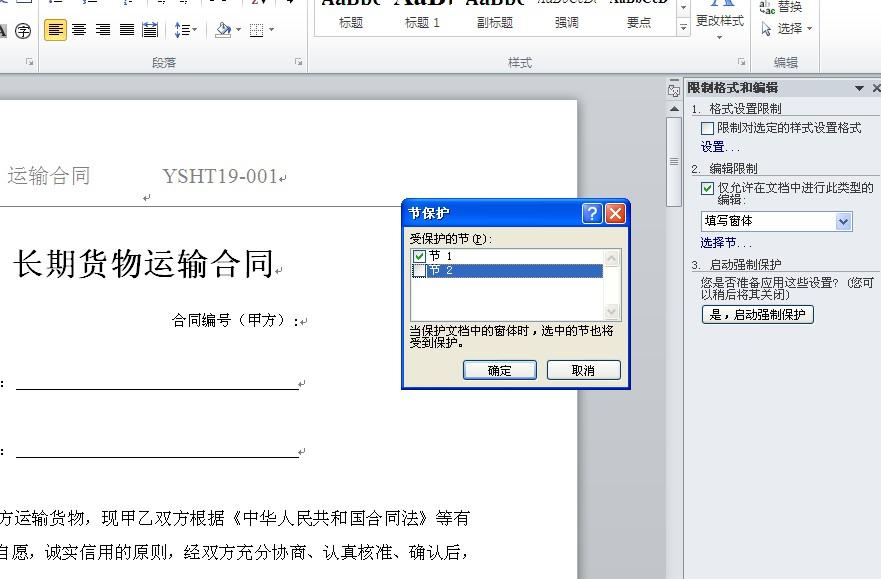
Task: Click the vertical scrollbar thumb of the document
Action: pos(674,162)
